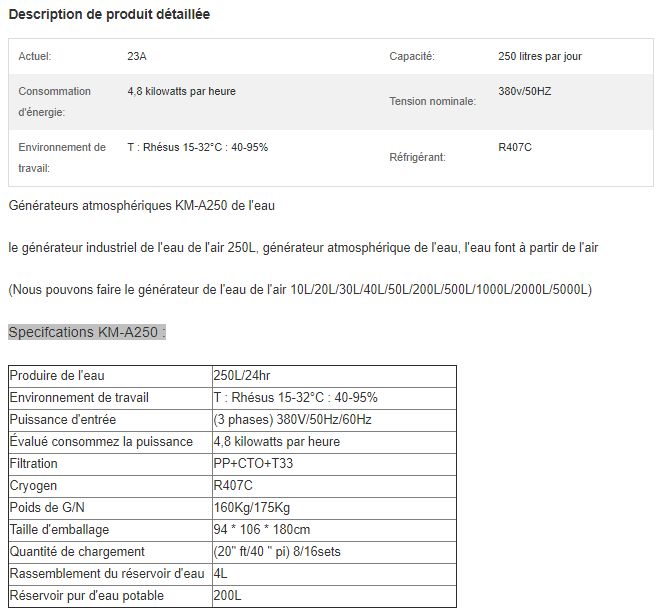Viewport: 664px width, 615px height.
Task: Click the "Tension nominale:" label
Action: 432,102
